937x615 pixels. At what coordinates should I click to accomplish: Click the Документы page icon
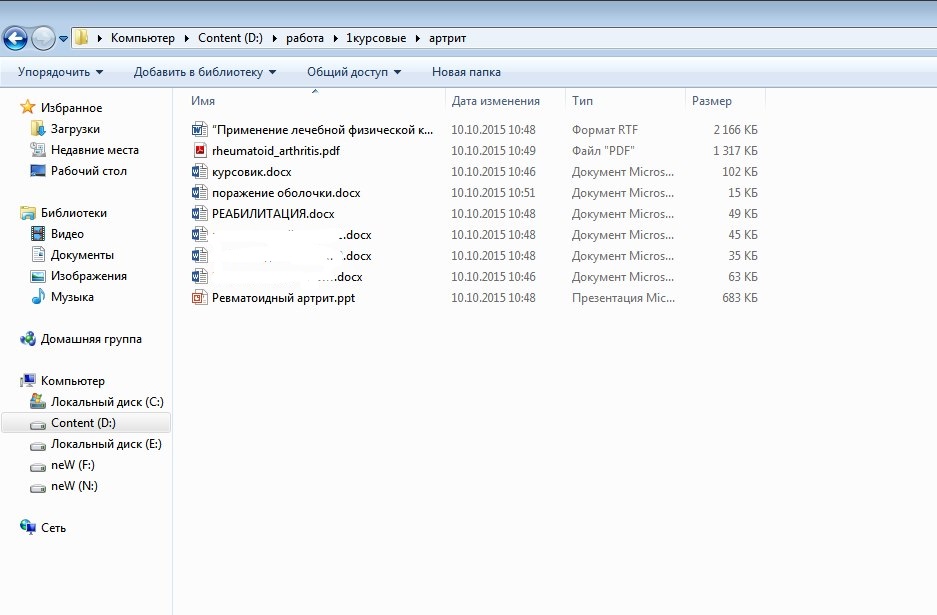[38, 254]
